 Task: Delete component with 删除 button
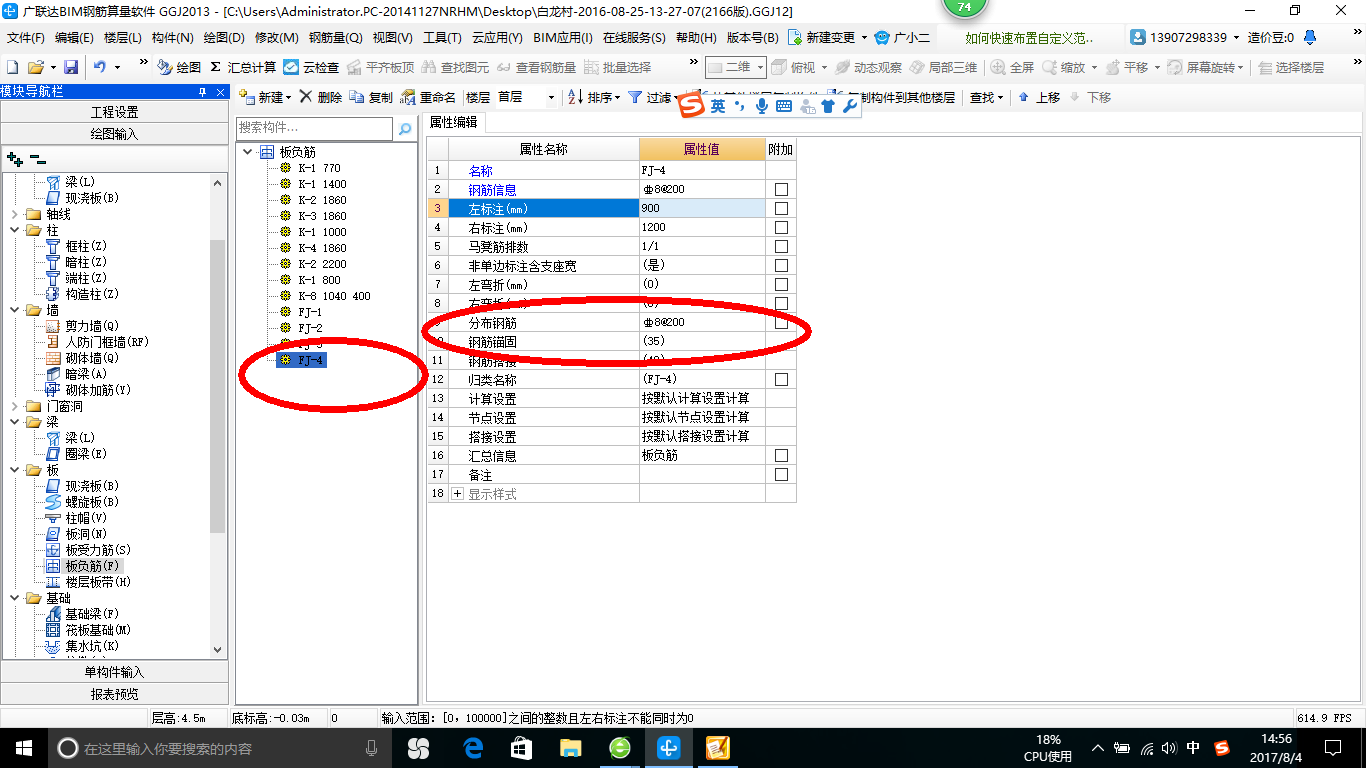point(320,97)
